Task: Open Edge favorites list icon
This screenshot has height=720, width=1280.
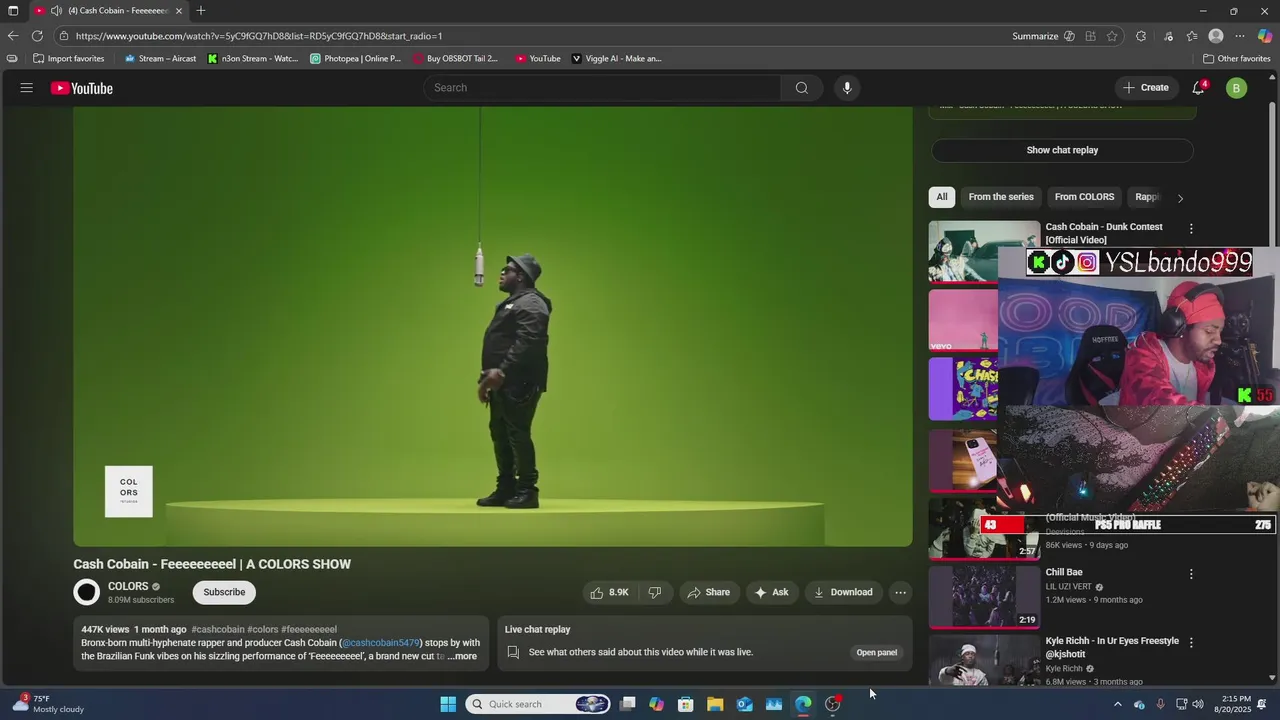Action: (x=1192, y=36)
